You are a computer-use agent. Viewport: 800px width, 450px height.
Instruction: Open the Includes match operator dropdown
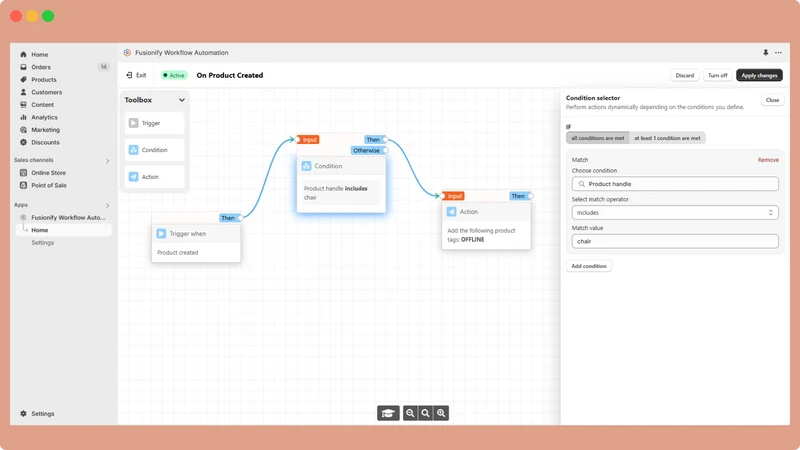675,213
